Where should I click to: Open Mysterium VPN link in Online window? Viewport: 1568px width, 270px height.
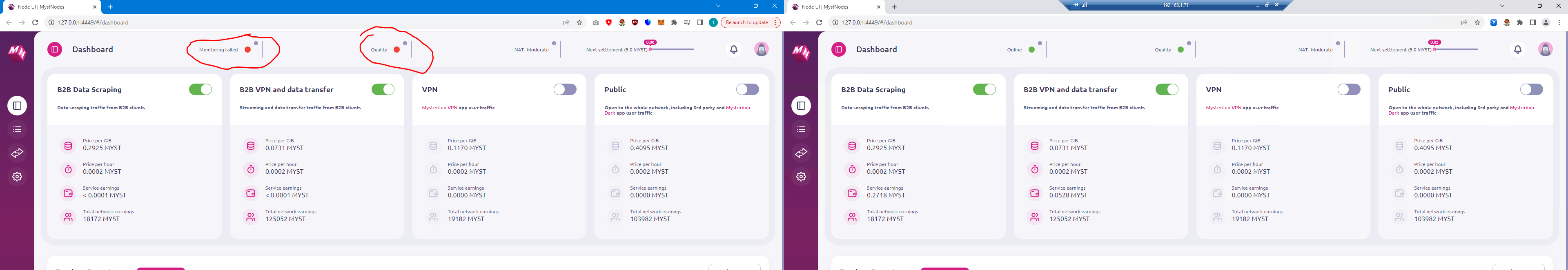1223,108
